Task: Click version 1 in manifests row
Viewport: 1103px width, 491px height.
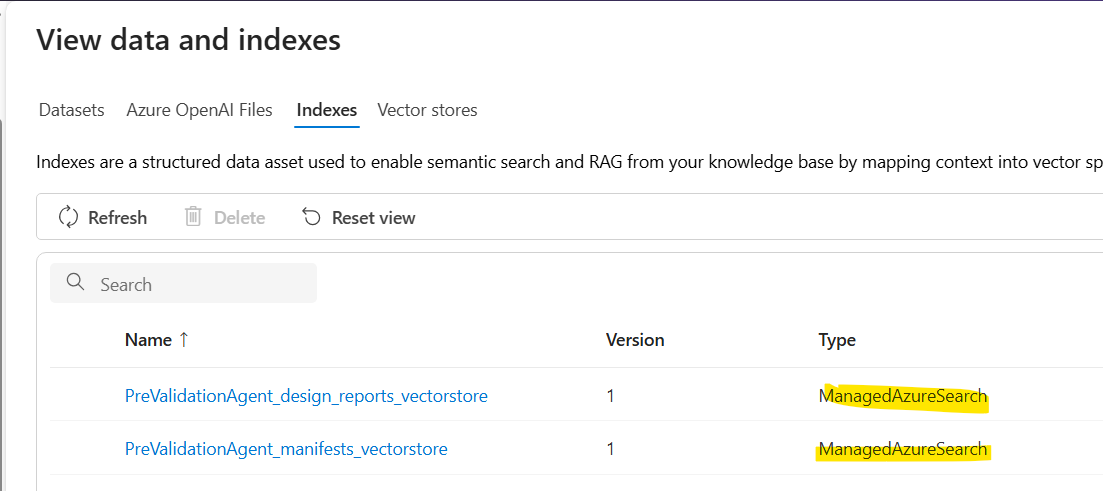Action: pos(610,449)
